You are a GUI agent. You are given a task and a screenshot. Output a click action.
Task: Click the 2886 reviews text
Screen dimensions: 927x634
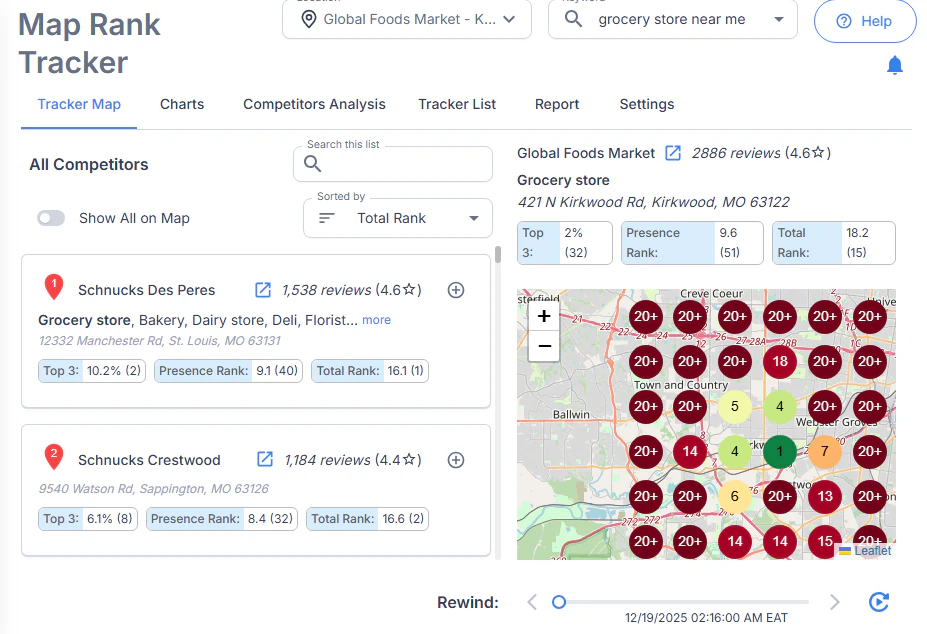(736, 153)
